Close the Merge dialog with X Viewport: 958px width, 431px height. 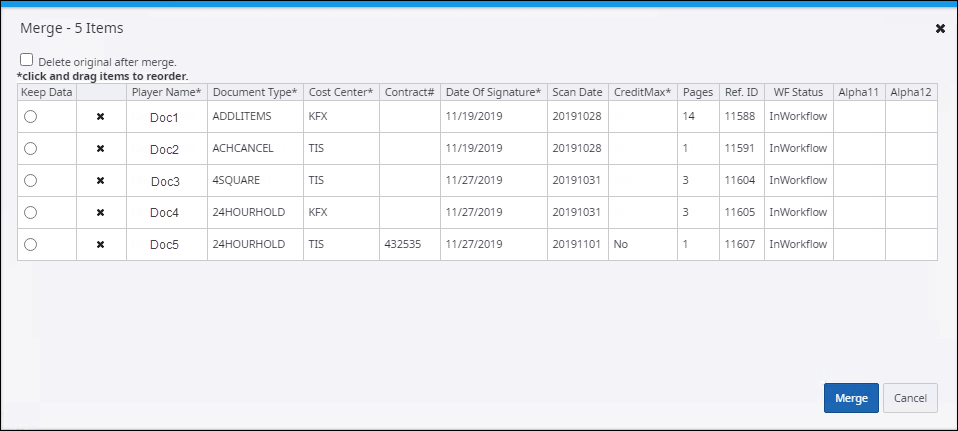tap(940, 29)
